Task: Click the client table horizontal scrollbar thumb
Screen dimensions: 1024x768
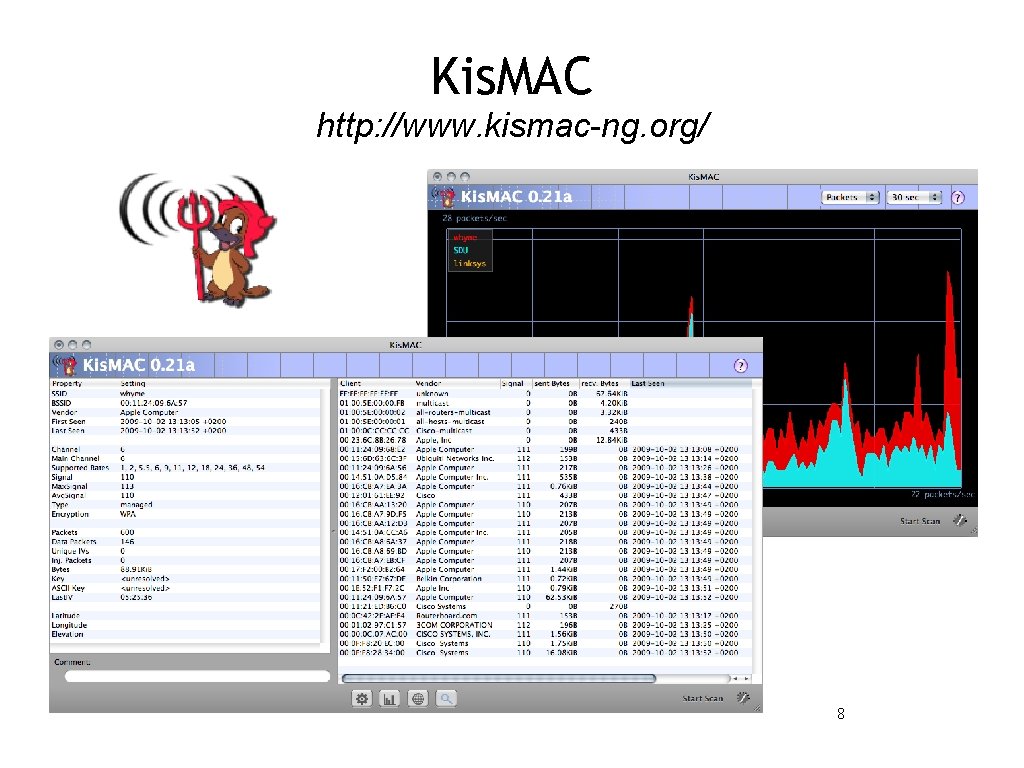Action: pyautogui.click(x=498, y=679)
